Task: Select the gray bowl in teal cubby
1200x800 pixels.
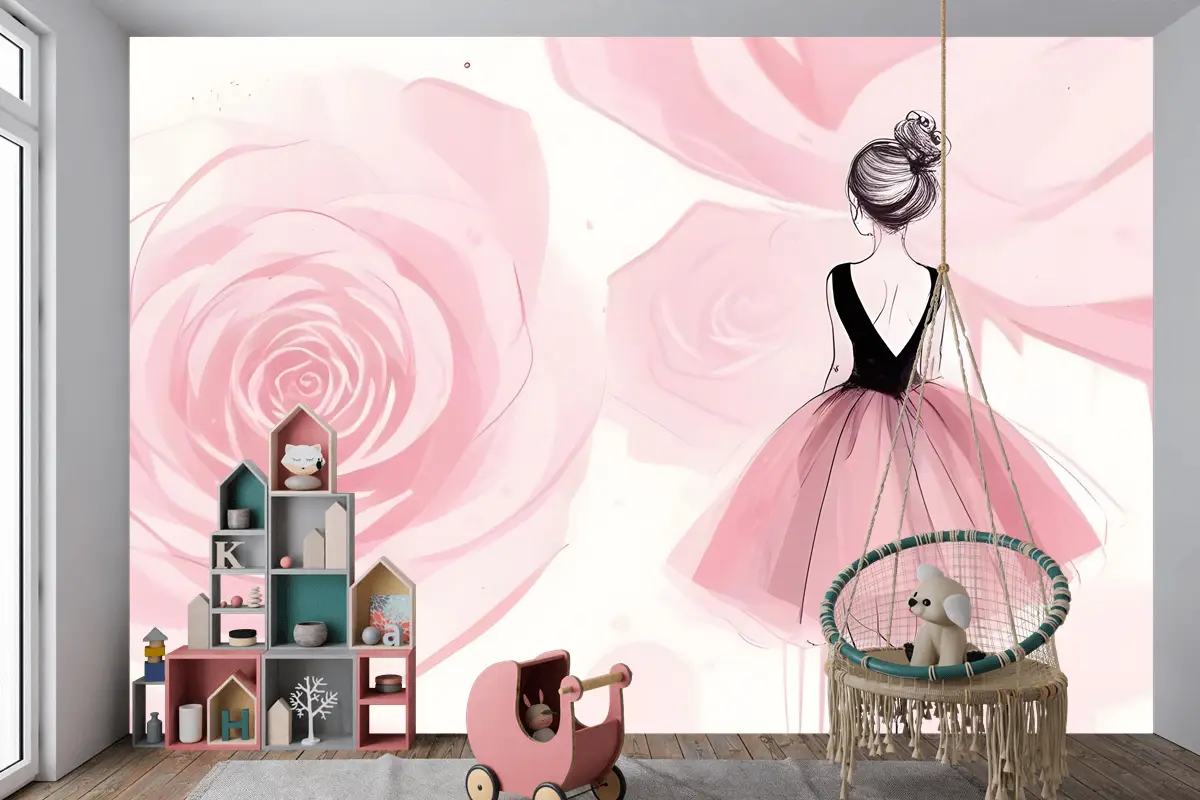Action: (x=309, y=633)
